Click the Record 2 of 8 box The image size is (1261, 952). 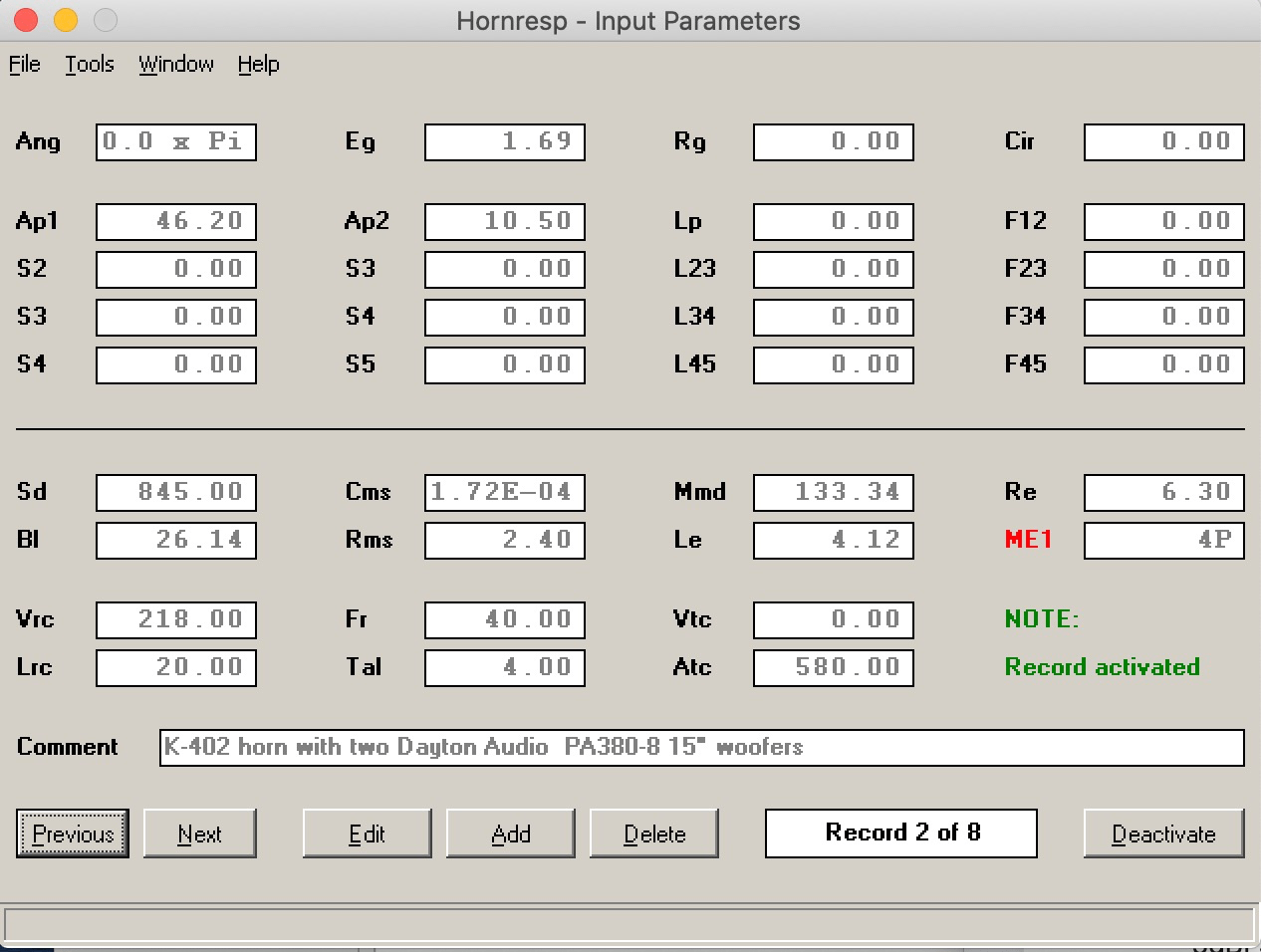tap(901, 833)
